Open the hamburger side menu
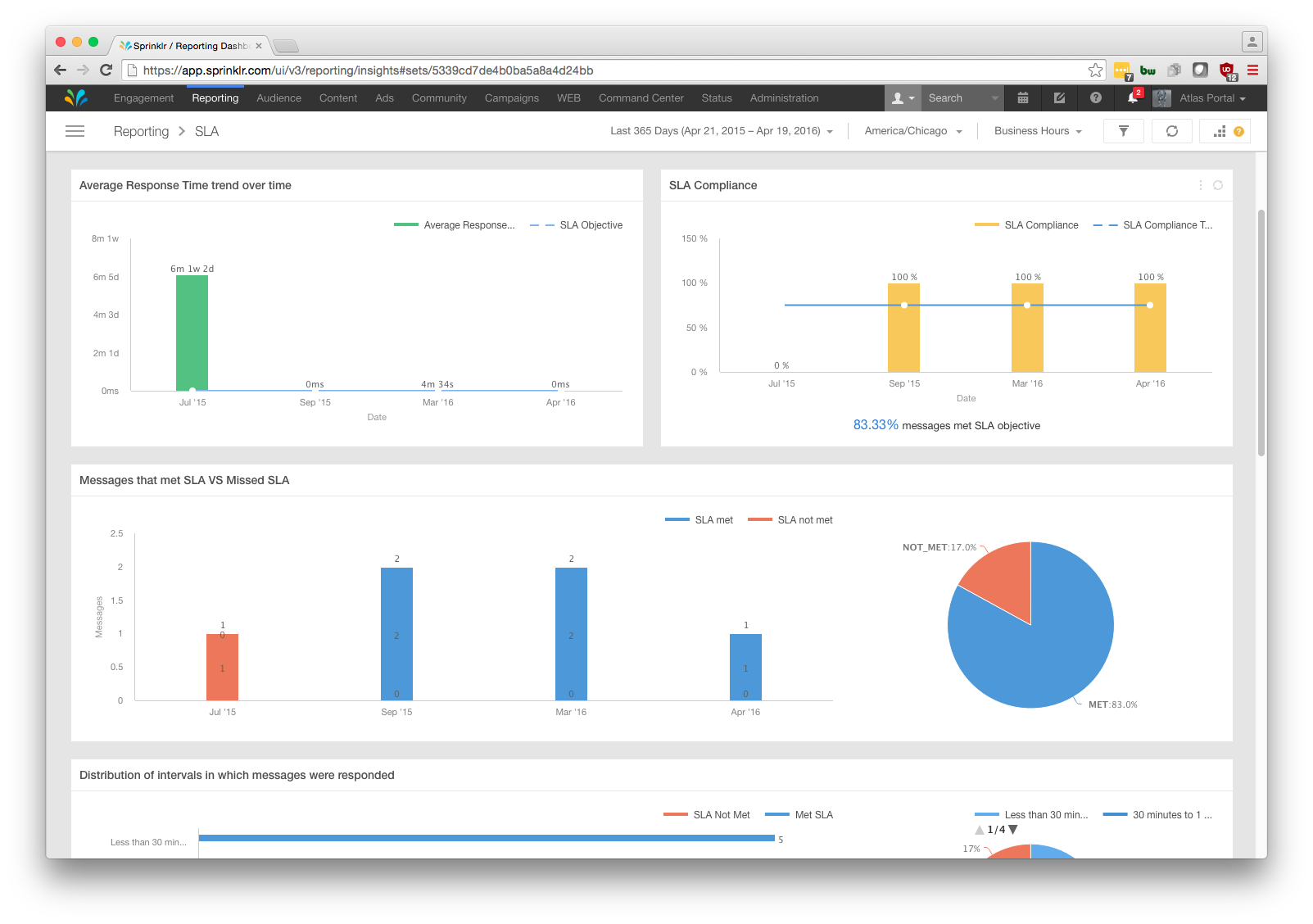Viewport: 1313px width, 924px height. coord(75,131)
